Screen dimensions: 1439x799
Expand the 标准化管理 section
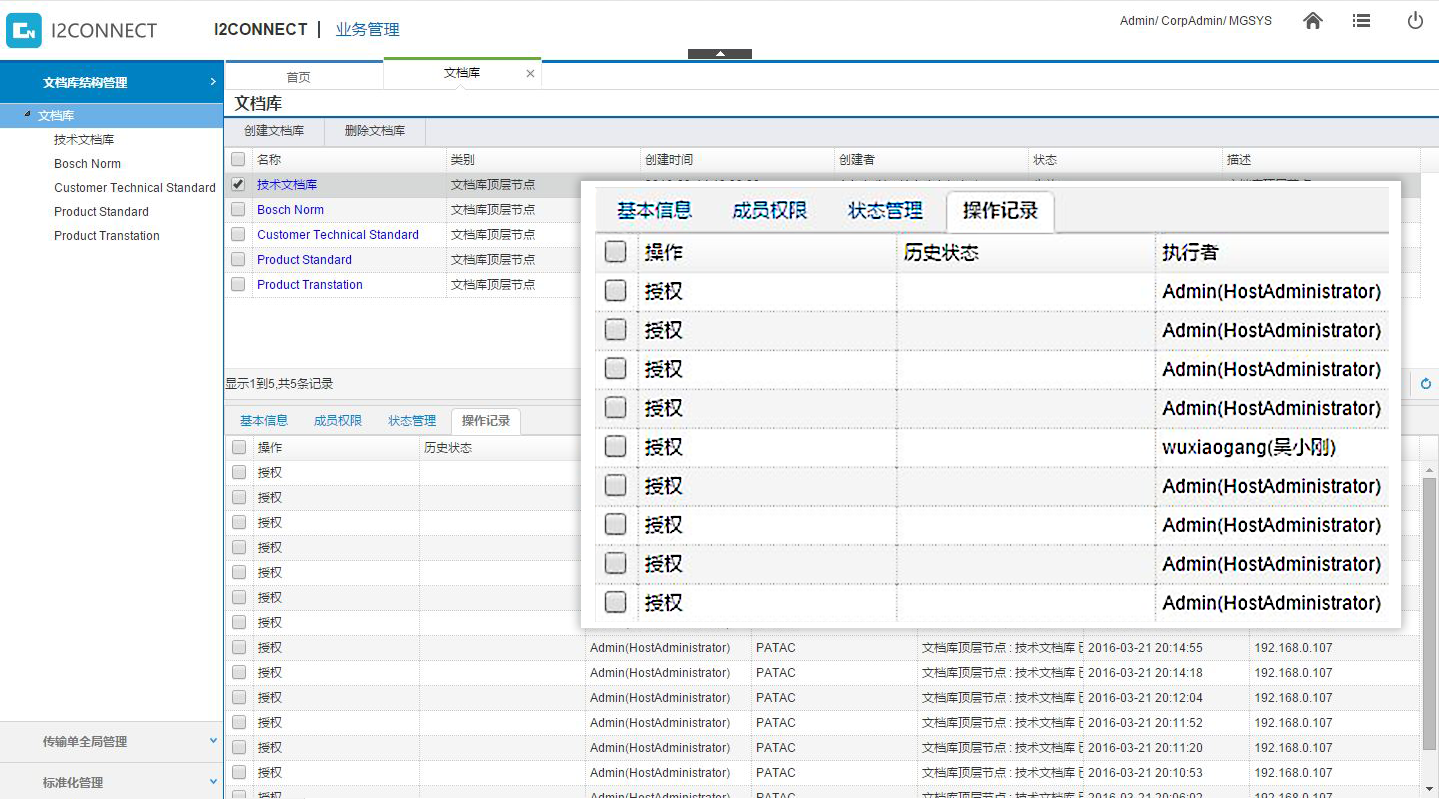pyautogui.click(x=111, y=782)
